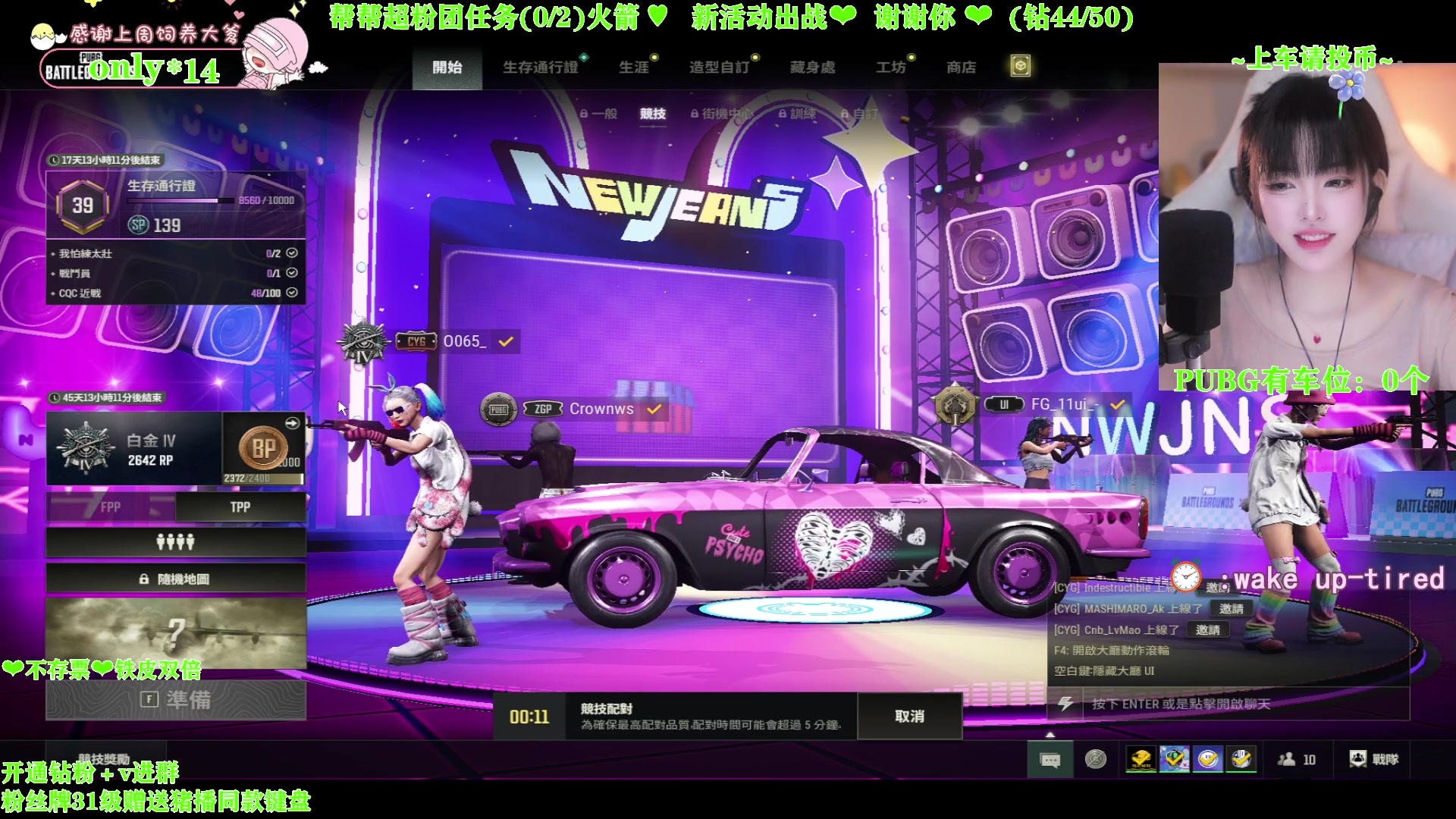This screenshot has width=1456, height=819.
Task: Open the 開始 tab in top navigation
Action: click(447, 67)
